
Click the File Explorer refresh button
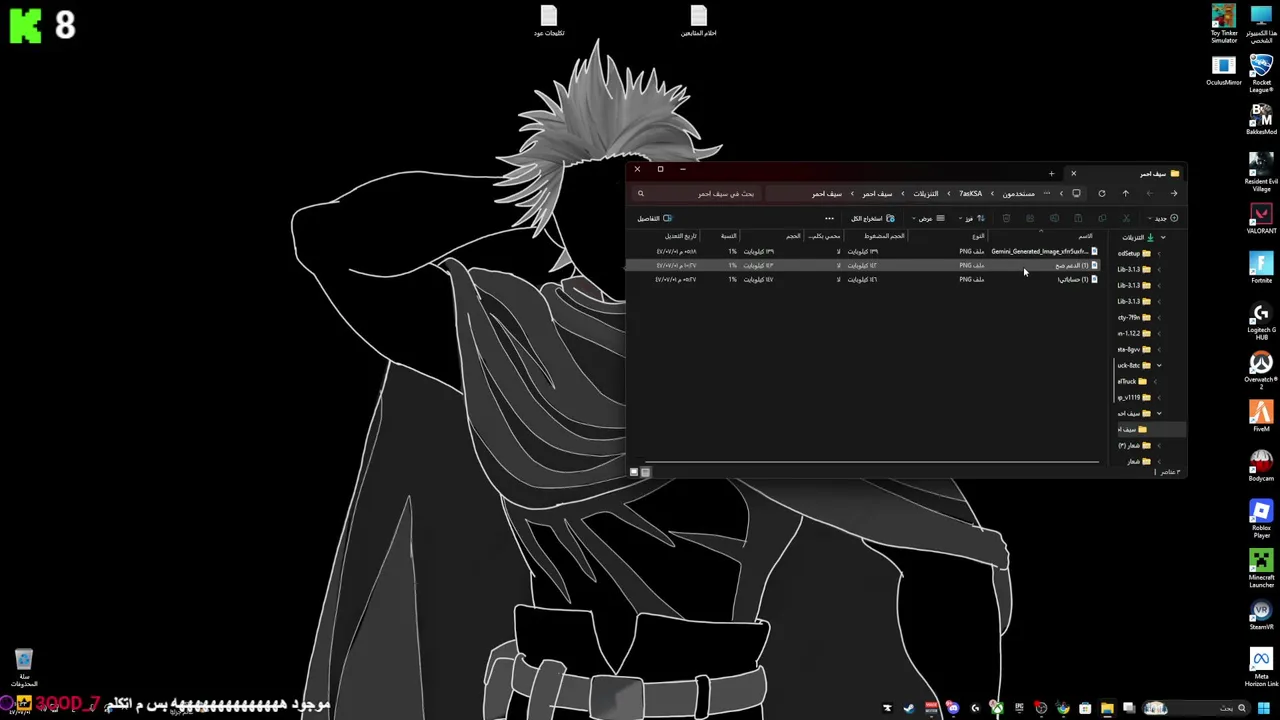tap(1102, 194)
